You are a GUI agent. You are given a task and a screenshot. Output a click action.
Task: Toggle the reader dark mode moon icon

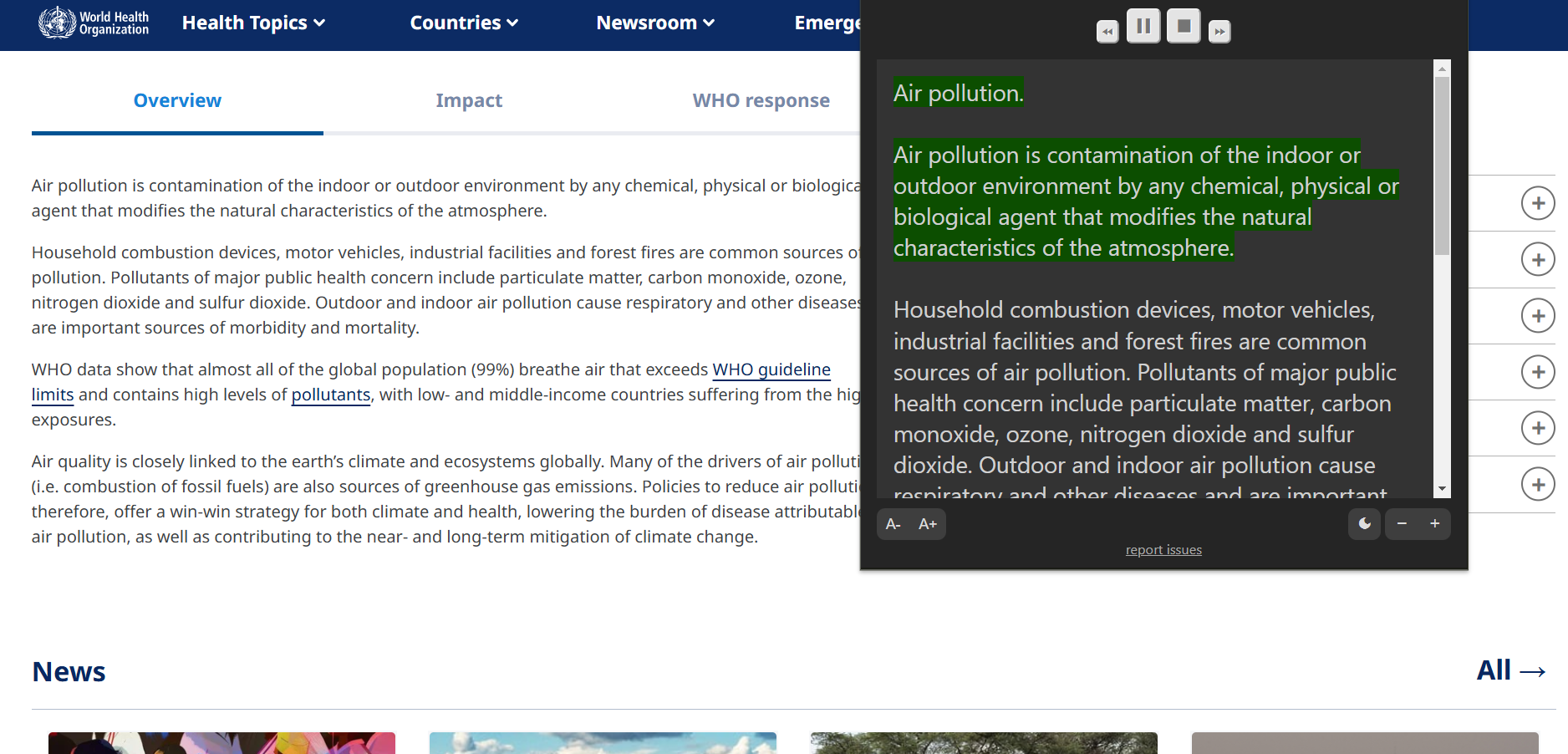(x=1365, y=524)
